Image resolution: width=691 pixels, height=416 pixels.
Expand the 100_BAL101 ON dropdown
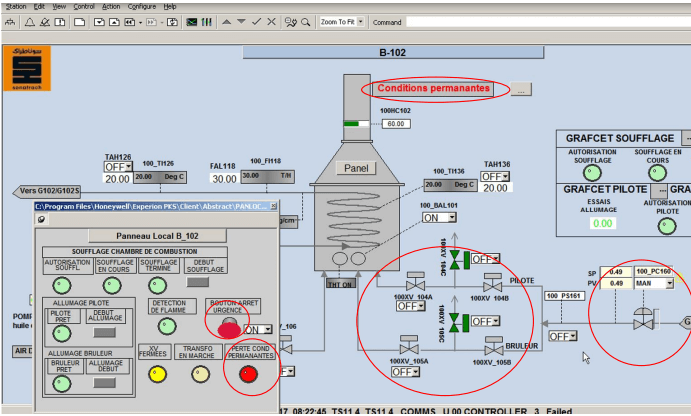[x=438, y=217]
